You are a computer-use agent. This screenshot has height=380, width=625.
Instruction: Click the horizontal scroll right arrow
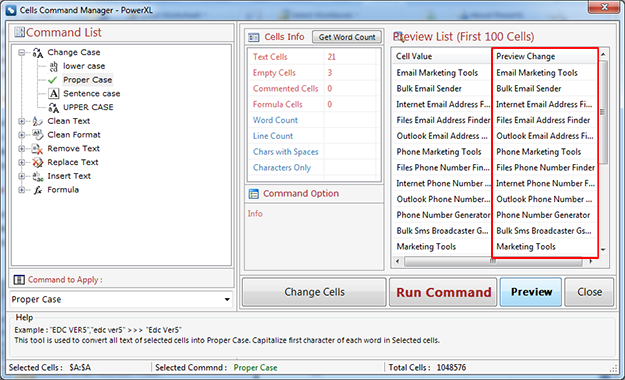(x=591, y=262)
